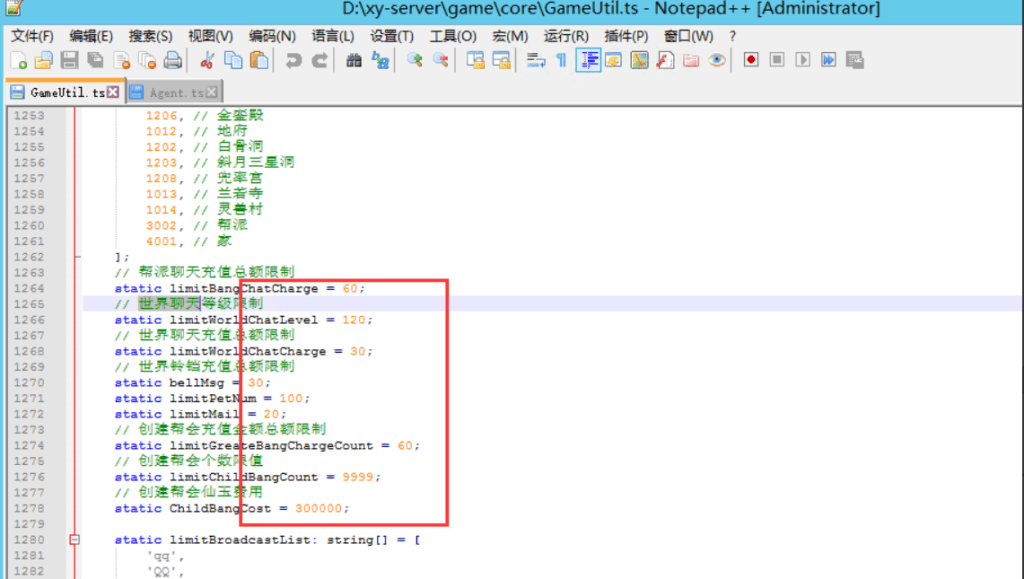The height and width of the screenshot is (579, 1024).
Task: Toggle show all characters pilcrow button
Action: point(562,60)
